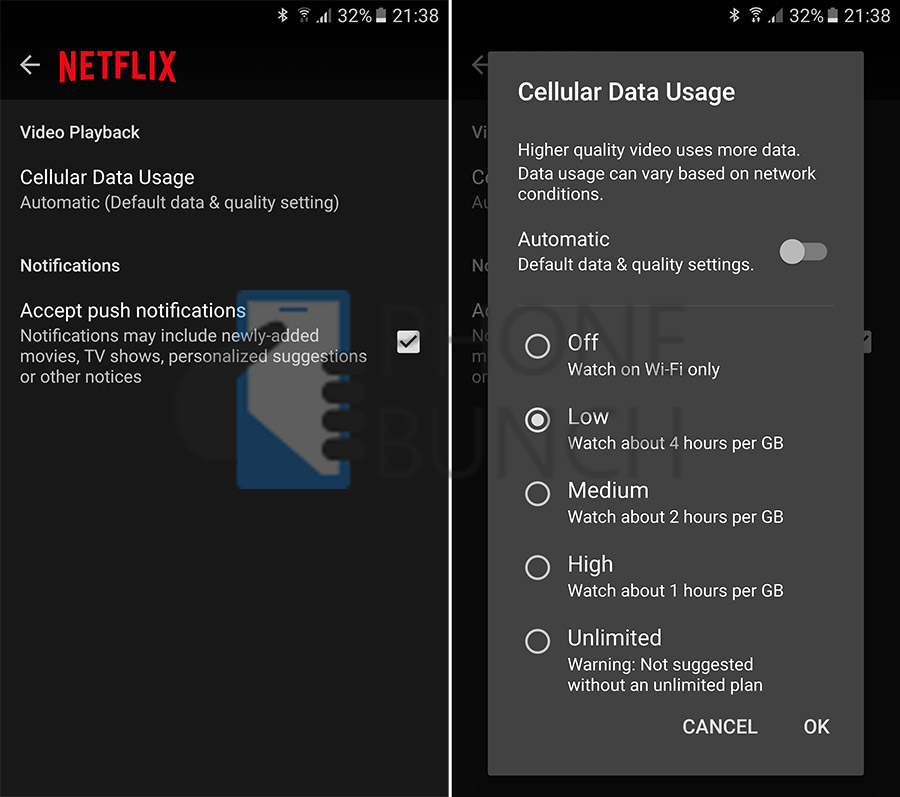
Task: Choose the Medium data usage option
Action: coord(538,494)
